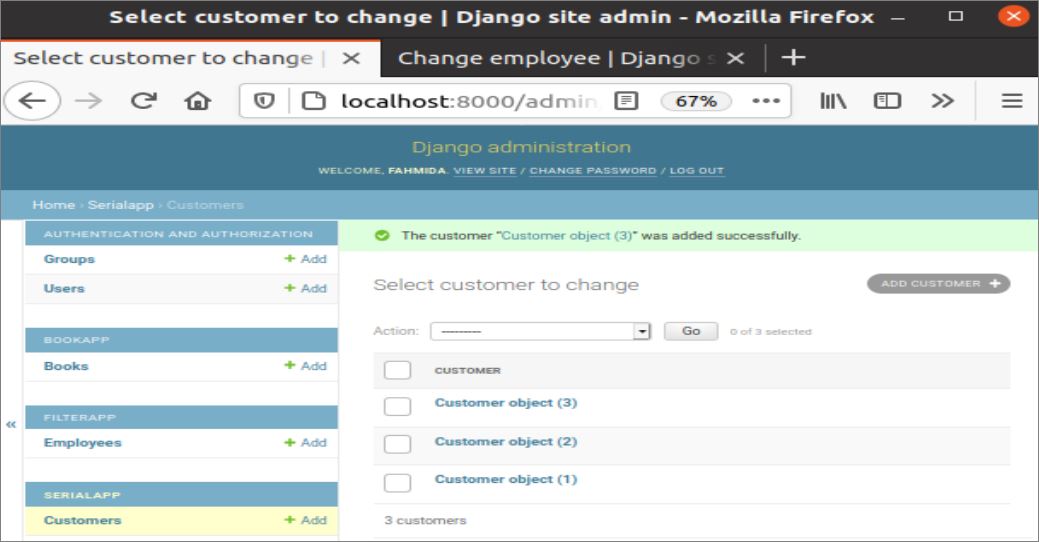Viewport: 1039px width, 542px height.
Task: Toggle reader view icon in address bar
Action: (626, 101)
